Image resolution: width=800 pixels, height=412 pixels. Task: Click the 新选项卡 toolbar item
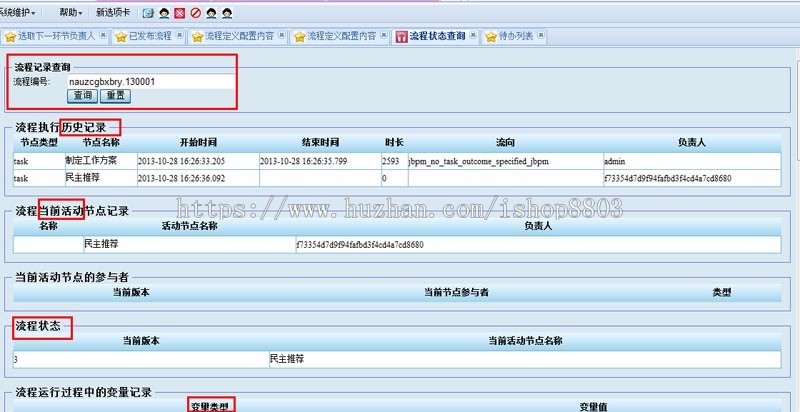pos(113,13)
